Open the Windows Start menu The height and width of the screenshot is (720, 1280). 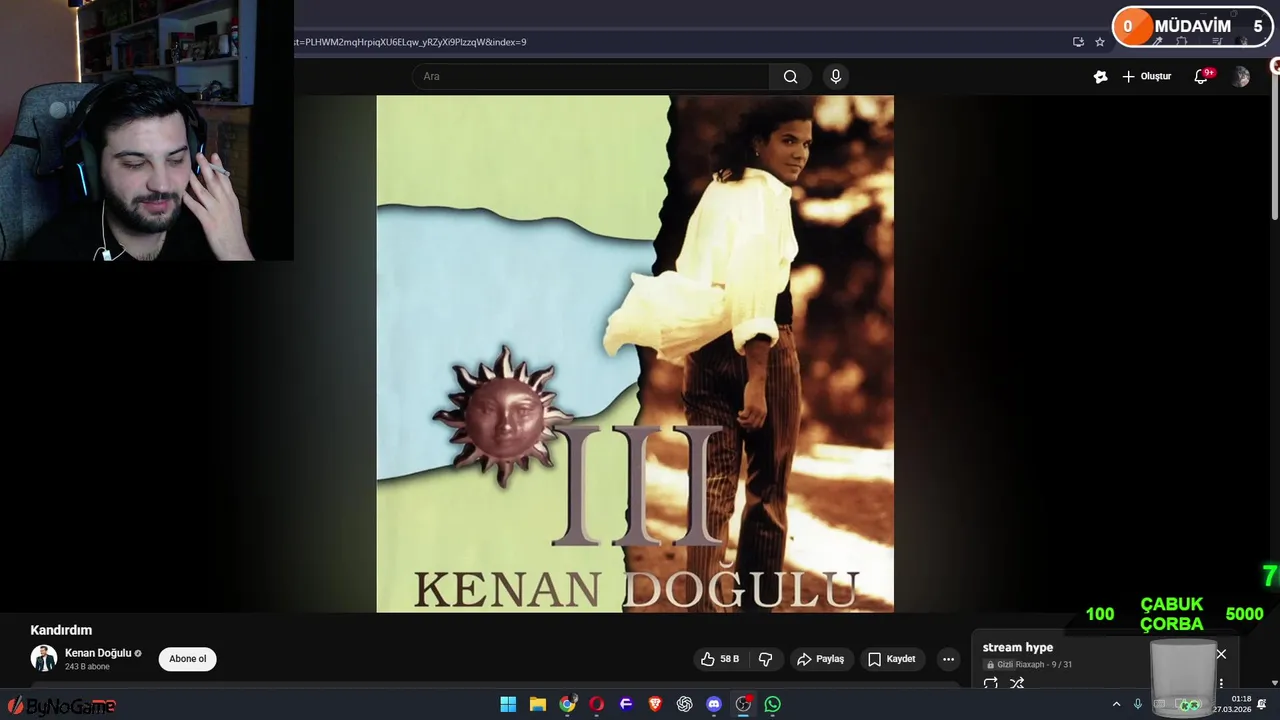click(x=508, y=704)
